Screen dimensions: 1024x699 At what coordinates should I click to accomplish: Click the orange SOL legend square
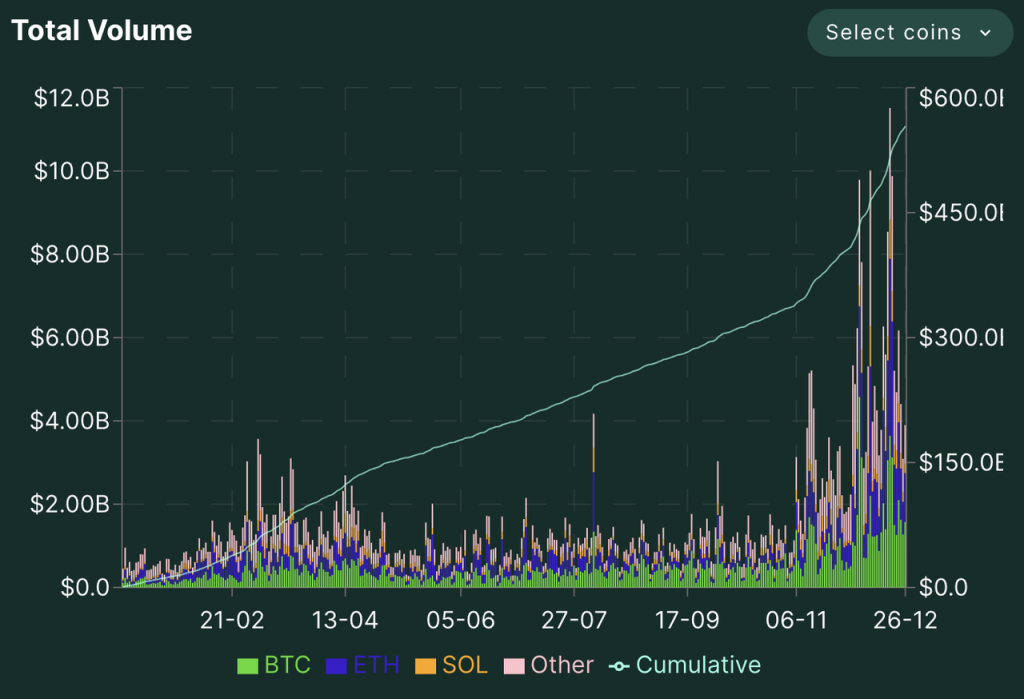tap(425, 666)
